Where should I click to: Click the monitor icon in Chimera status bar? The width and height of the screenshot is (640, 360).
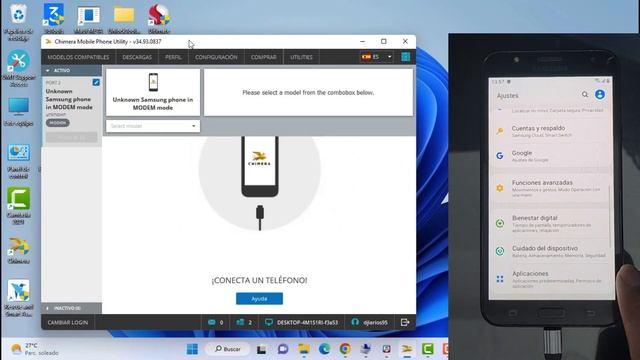click(x=269, y=322)
